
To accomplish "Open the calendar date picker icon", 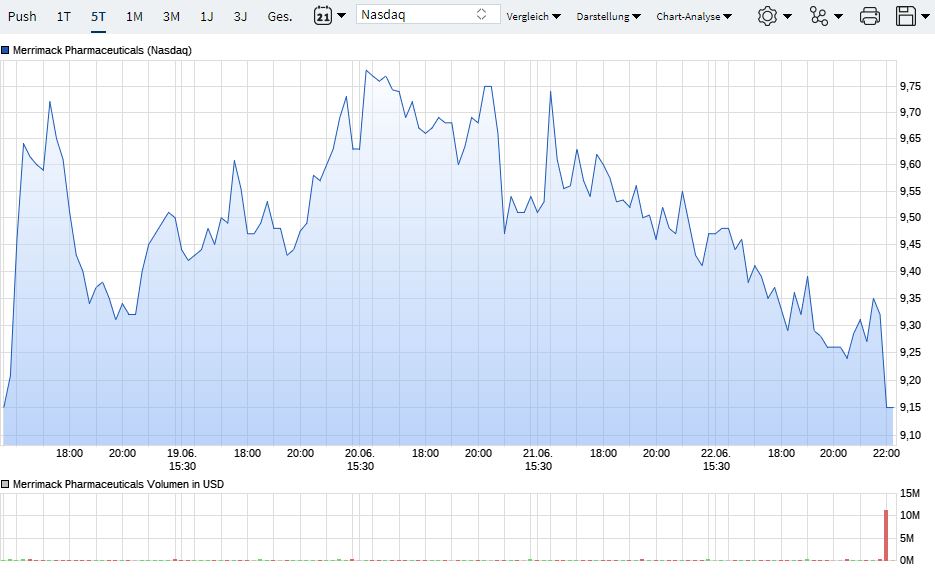I will point(323,15).
